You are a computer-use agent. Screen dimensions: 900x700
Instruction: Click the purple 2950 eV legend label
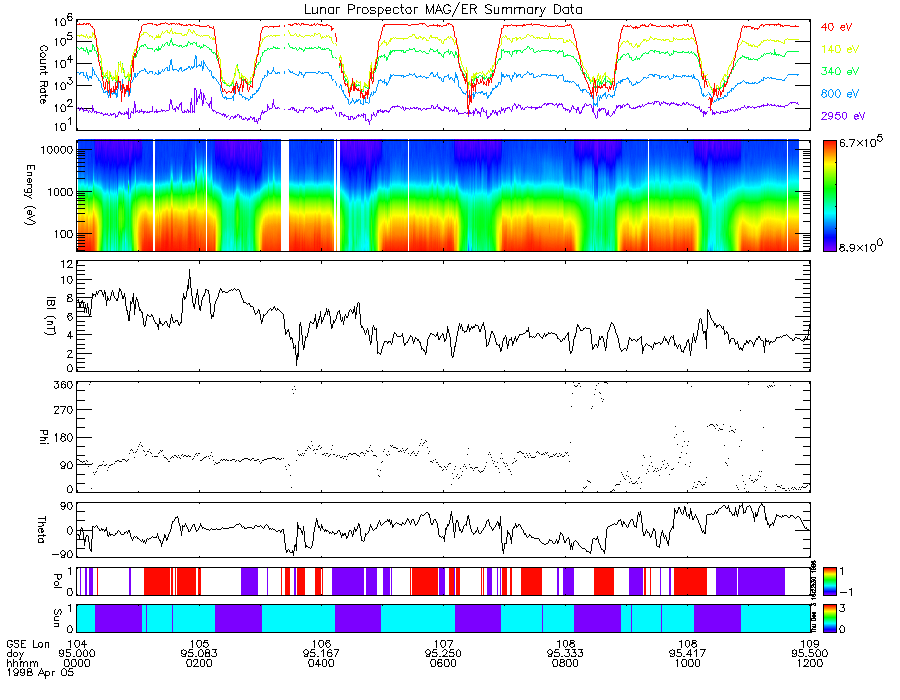tap(843, 116)
